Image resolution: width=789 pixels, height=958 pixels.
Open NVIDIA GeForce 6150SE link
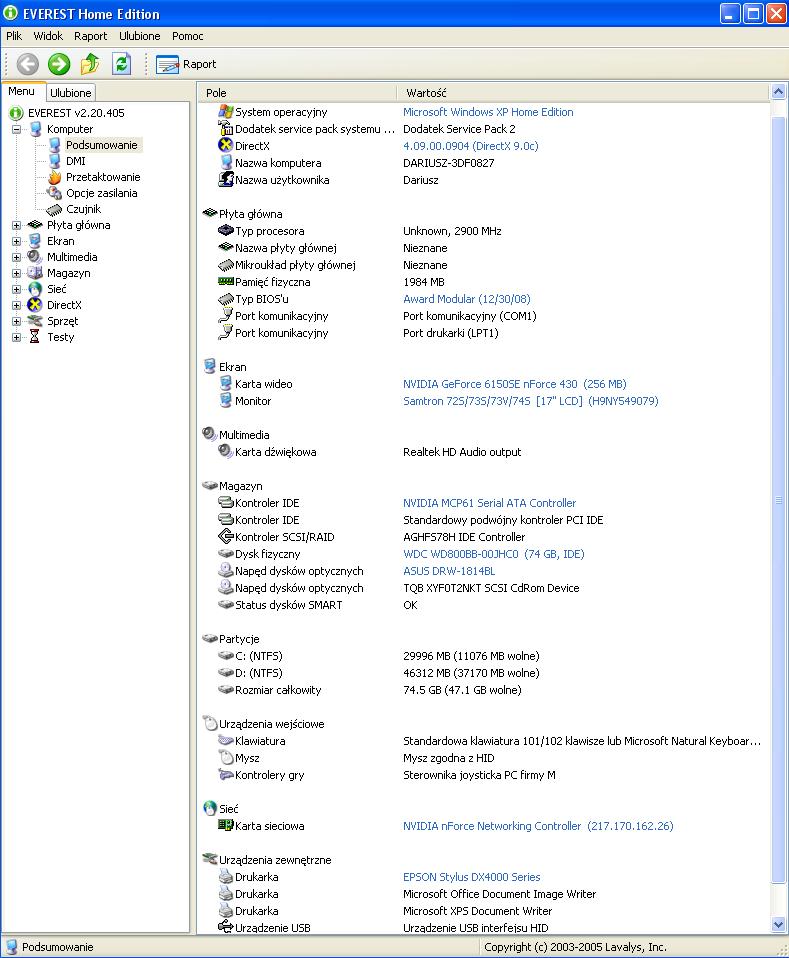515,384
